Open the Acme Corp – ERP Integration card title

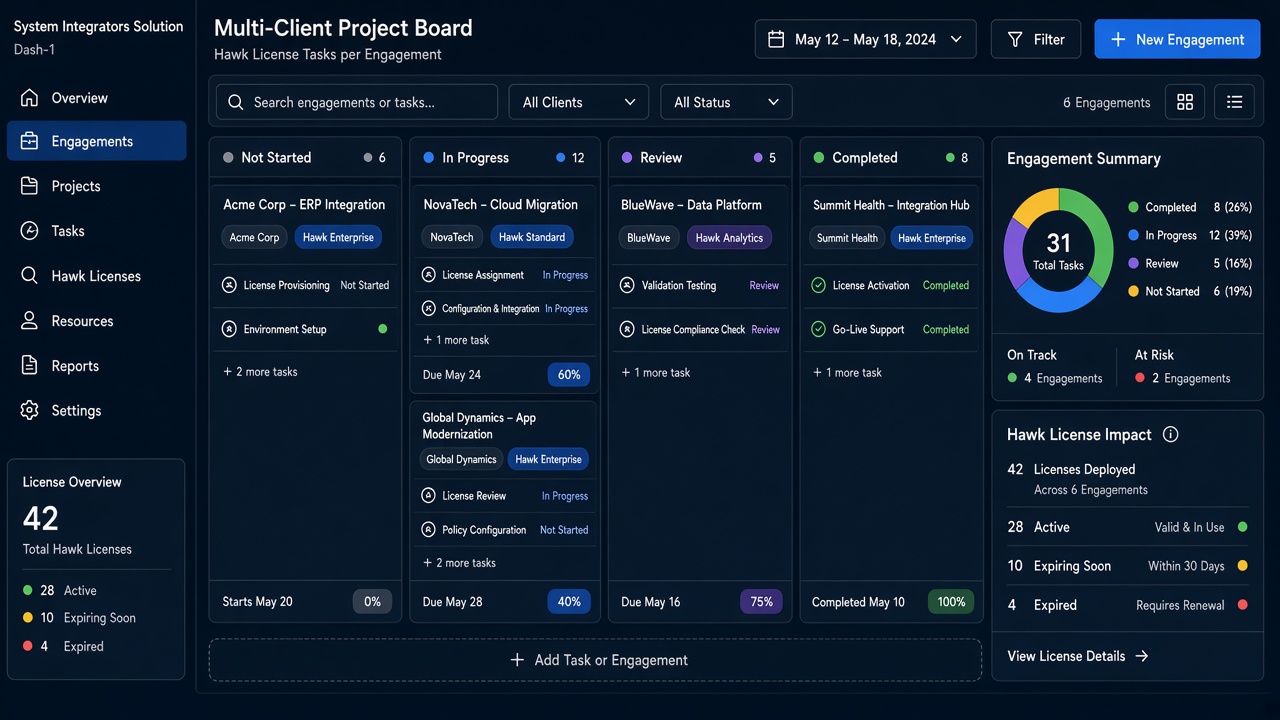[304, 204]
